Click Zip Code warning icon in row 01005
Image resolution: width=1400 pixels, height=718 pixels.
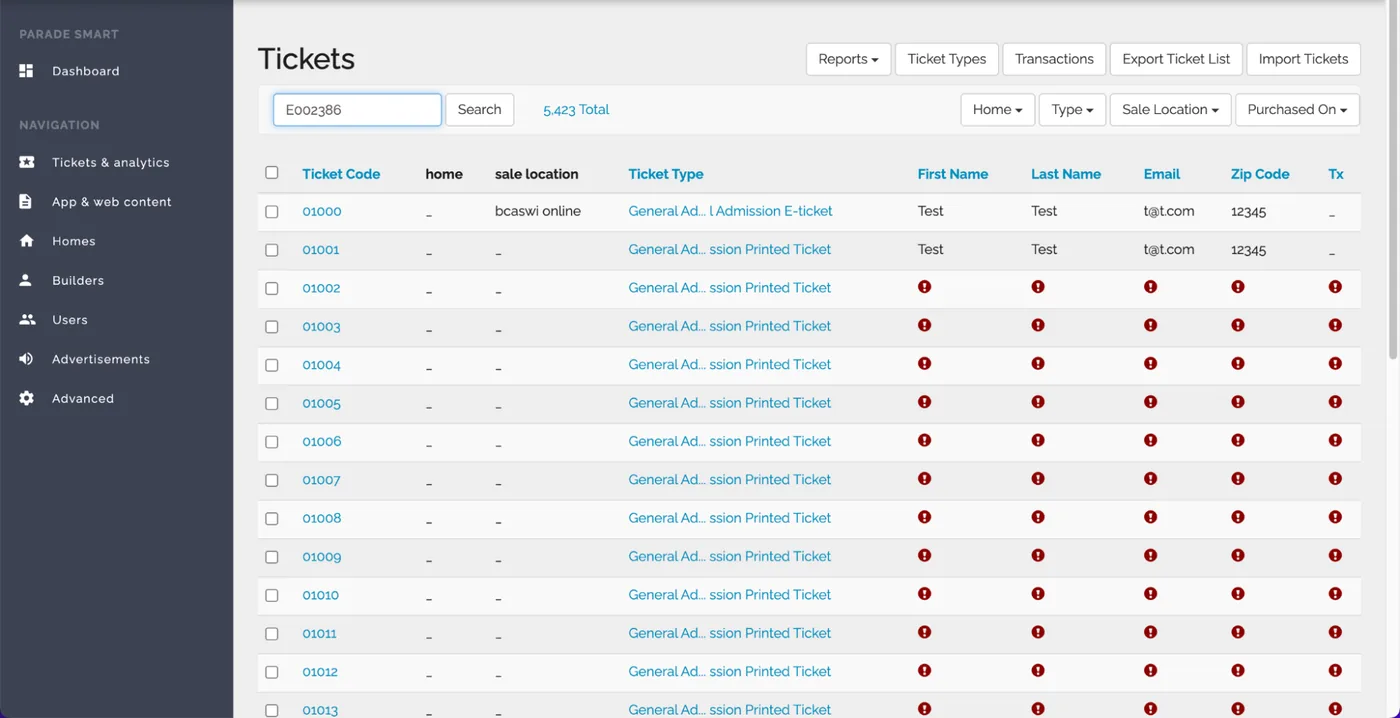(1238, 402)
